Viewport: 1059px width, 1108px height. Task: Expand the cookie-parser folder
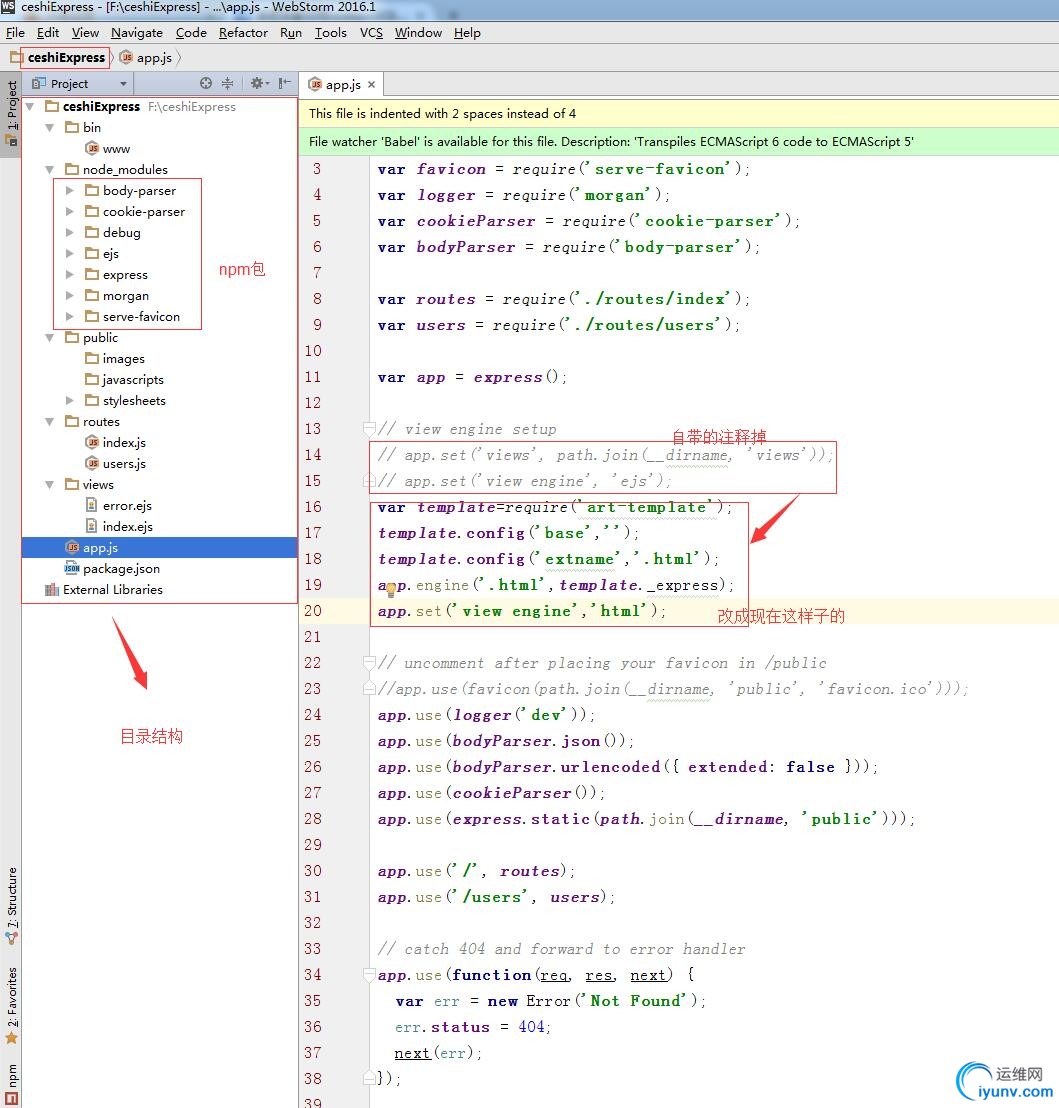69,211
